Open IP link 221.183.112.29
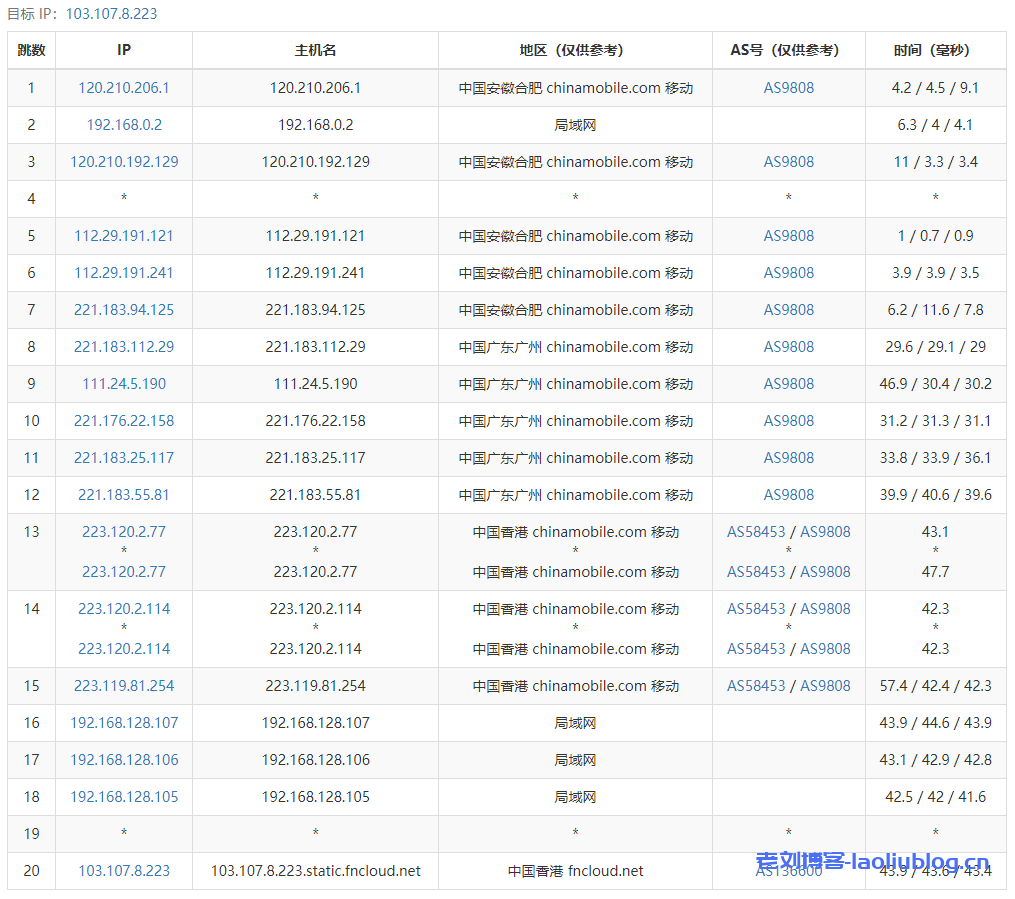1015x899 pixels. (x=124, y=347)
